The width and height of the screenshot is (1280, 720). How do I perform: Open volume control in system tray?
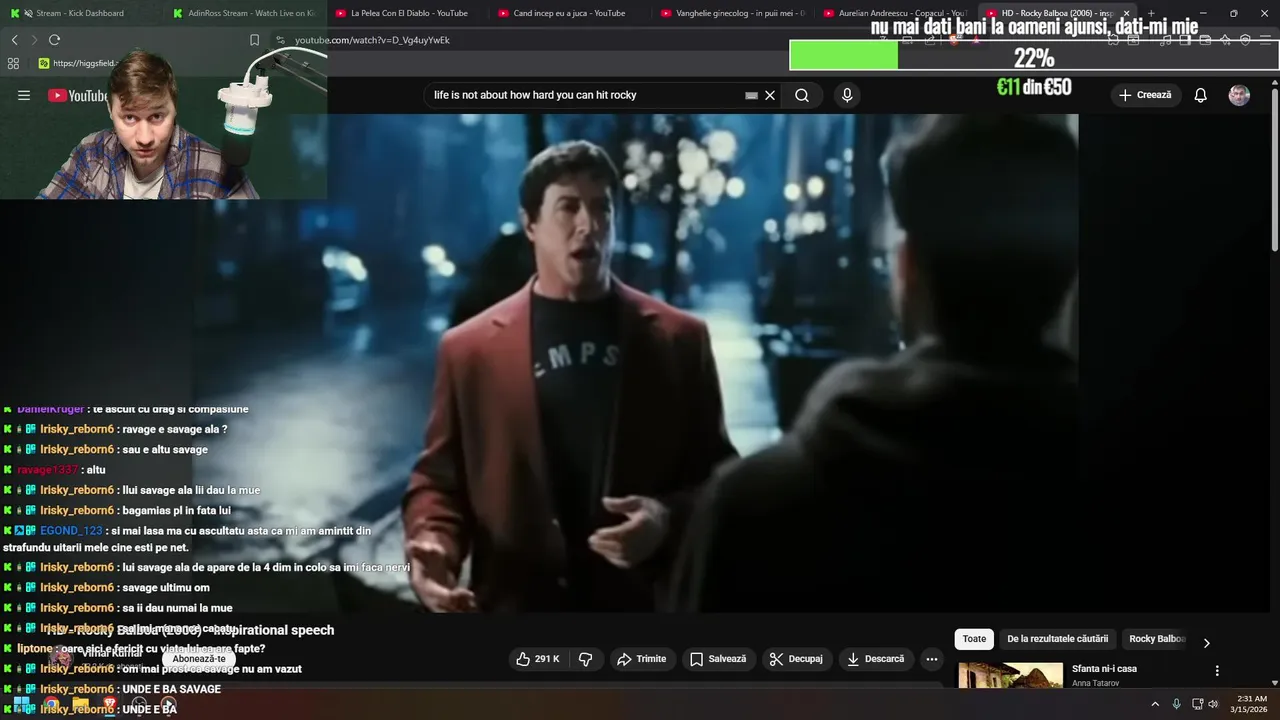click(1214, 704)
